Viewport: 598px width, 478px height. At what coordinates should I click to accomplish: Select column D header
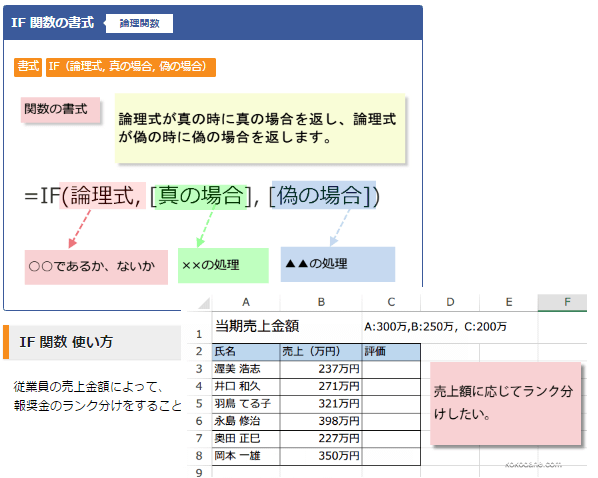(x=450, y=303)
